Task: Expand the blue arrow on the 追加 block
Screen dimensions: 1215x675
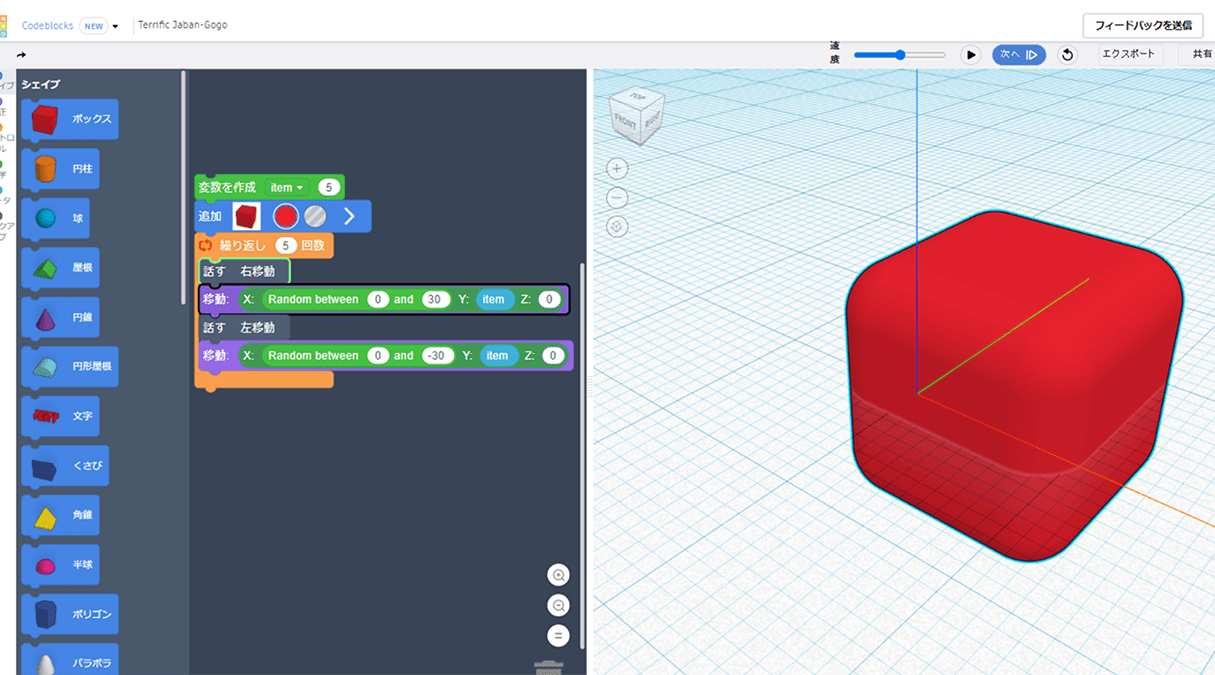Action: click(x=352, y=216)
